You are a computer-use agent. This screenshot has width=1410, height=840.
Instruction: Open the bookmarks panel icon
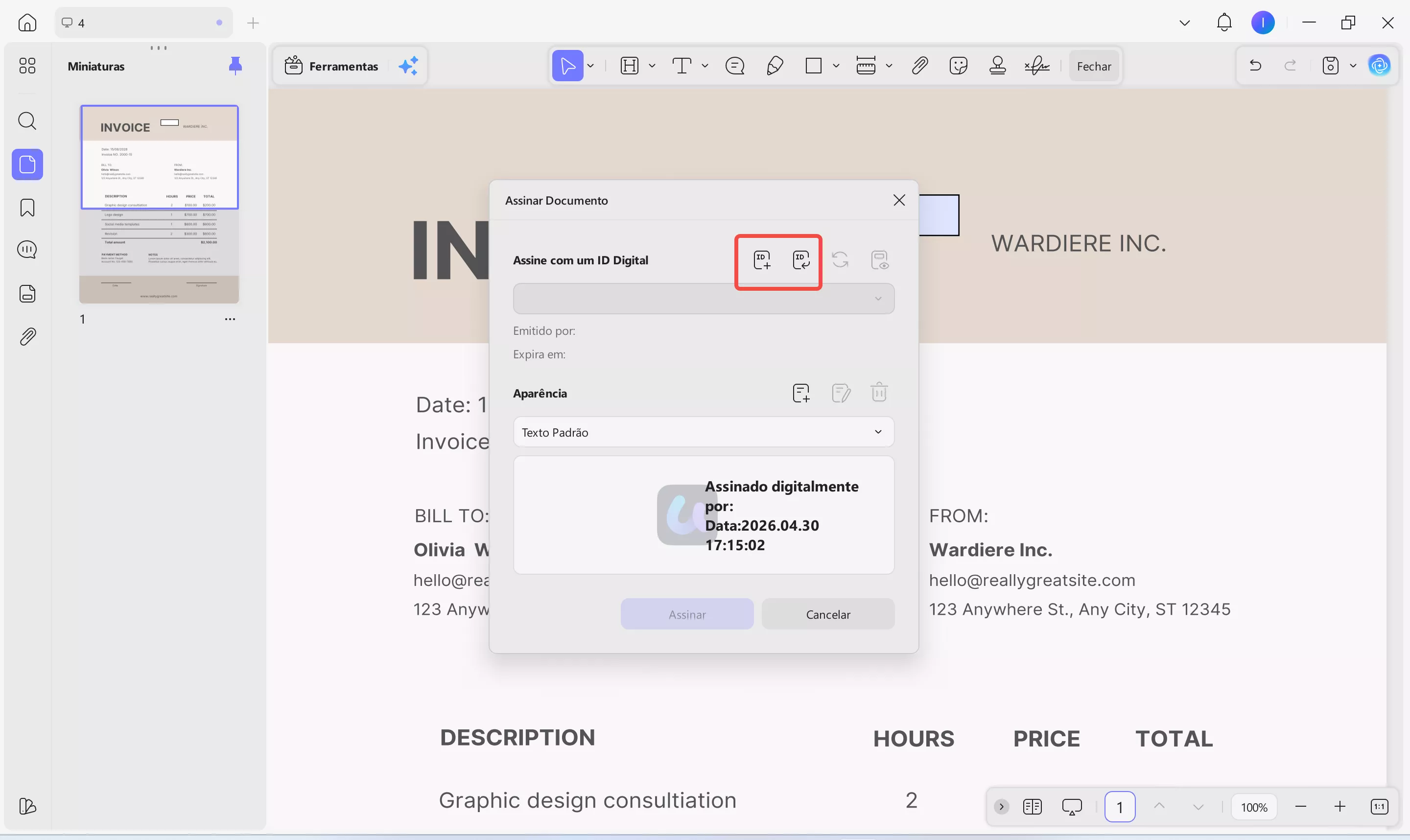pos(27,208)
